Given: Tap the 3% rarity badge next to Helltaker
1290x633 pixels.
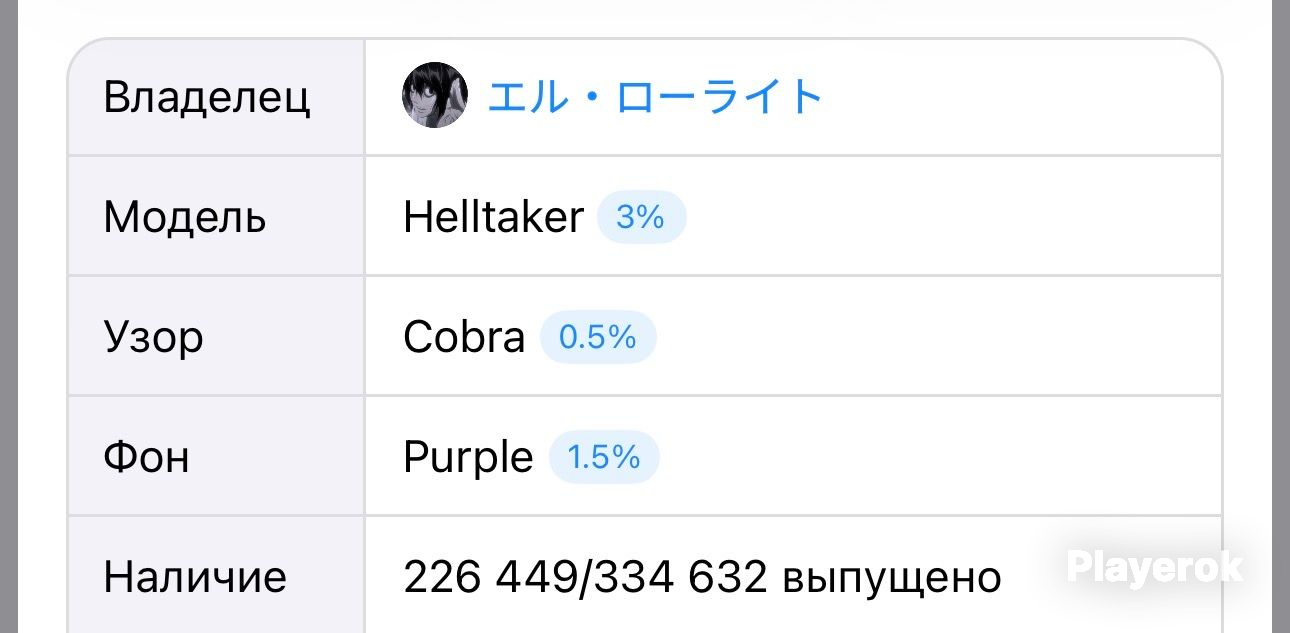Looking at the screenshot, I should tap(641, 217).
